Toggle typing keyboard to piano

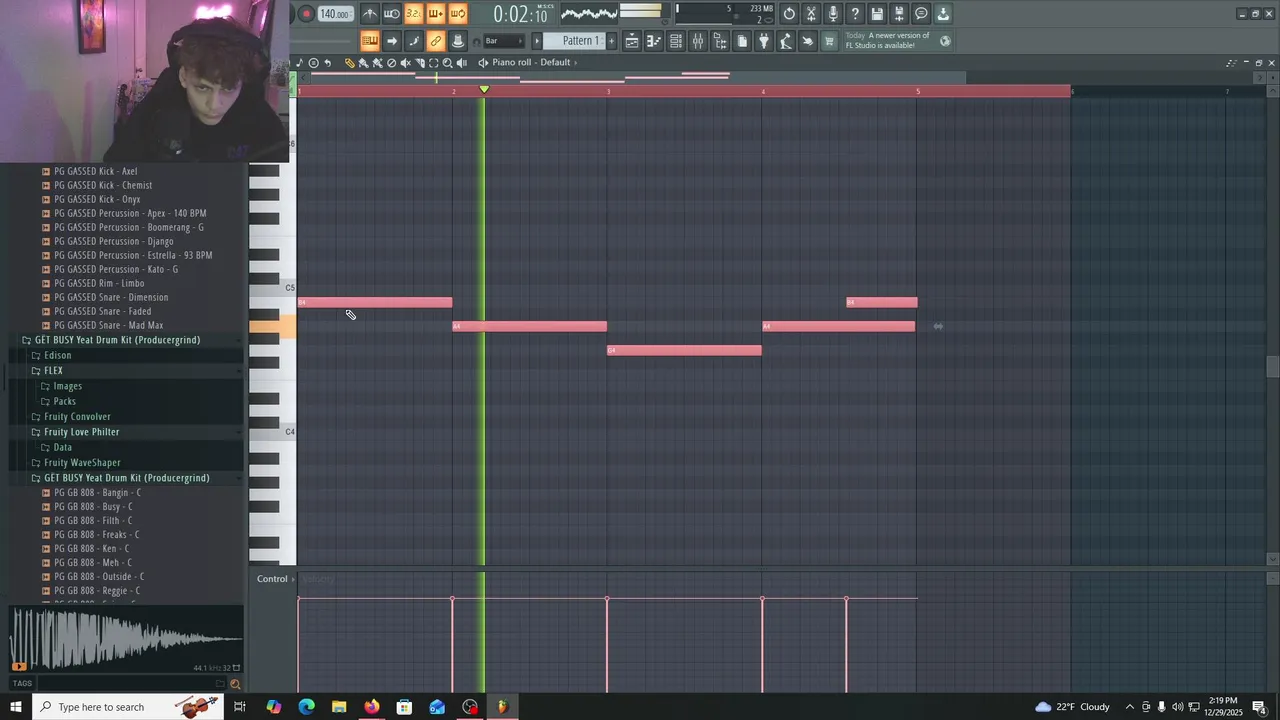[370, 41]
